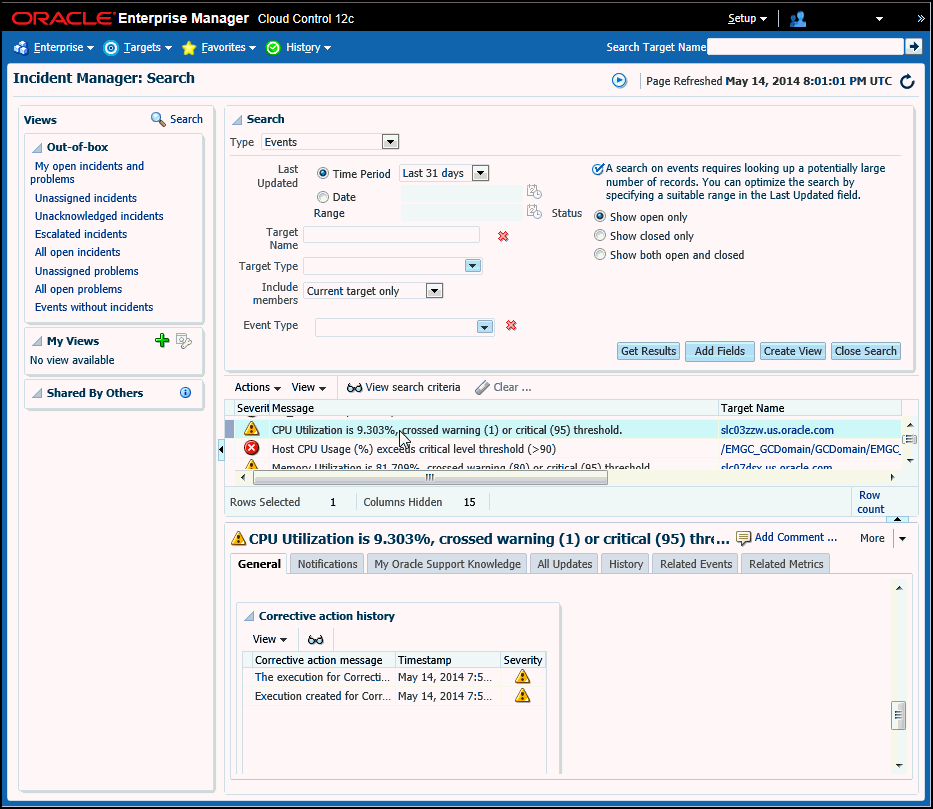Collapse the Out-of-box section
933x809 pixels.
point(37,148)
